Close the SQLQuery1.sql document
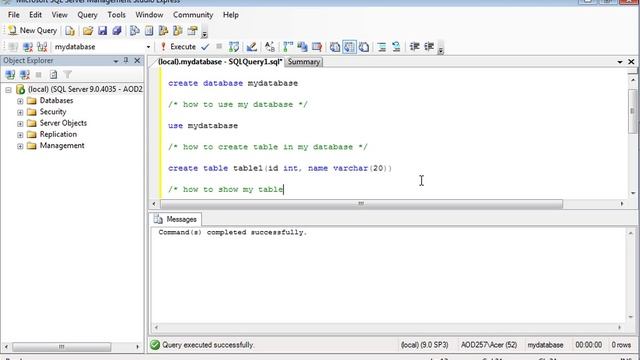 pyautogui.click(x=631, y=62)
